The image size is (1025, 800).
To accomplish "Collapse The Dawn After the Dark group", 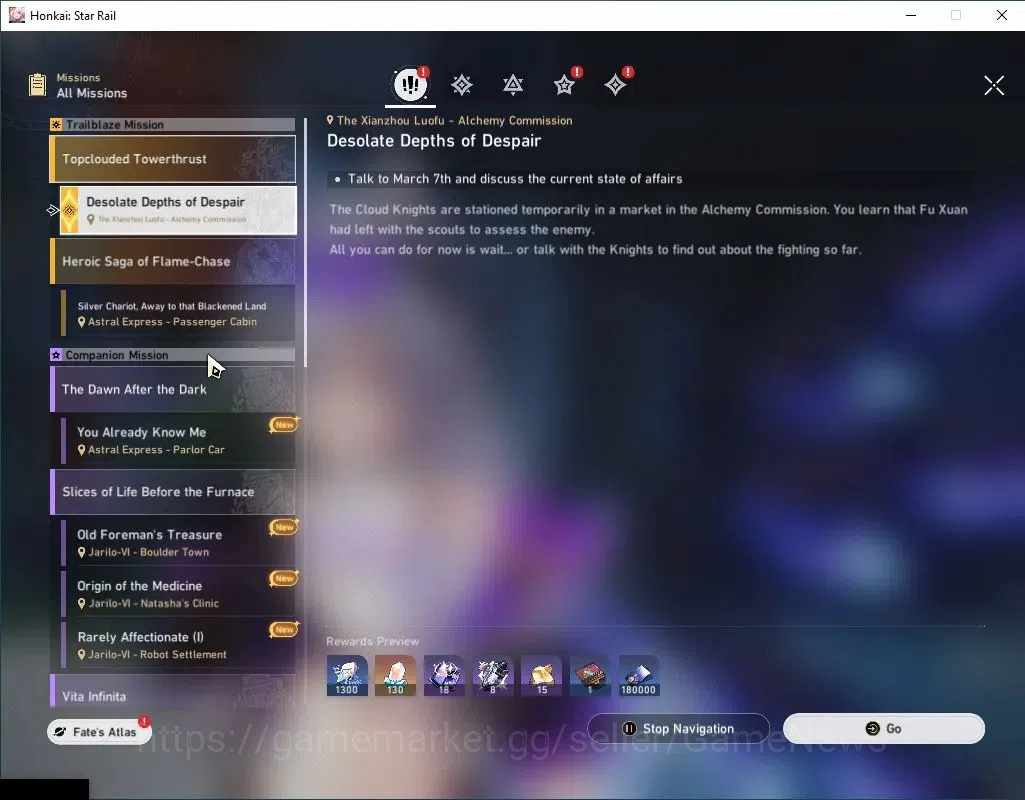I will 173,390.
